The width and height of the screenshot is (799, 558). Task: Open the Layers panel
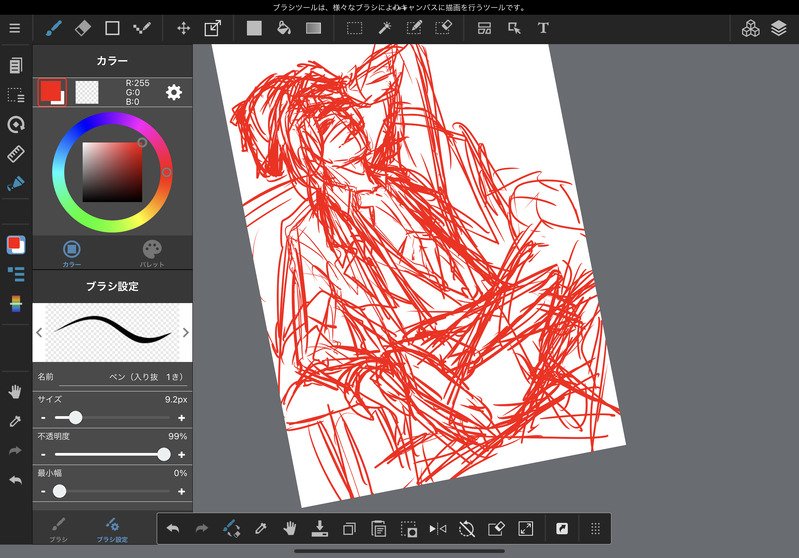(778, 28)
